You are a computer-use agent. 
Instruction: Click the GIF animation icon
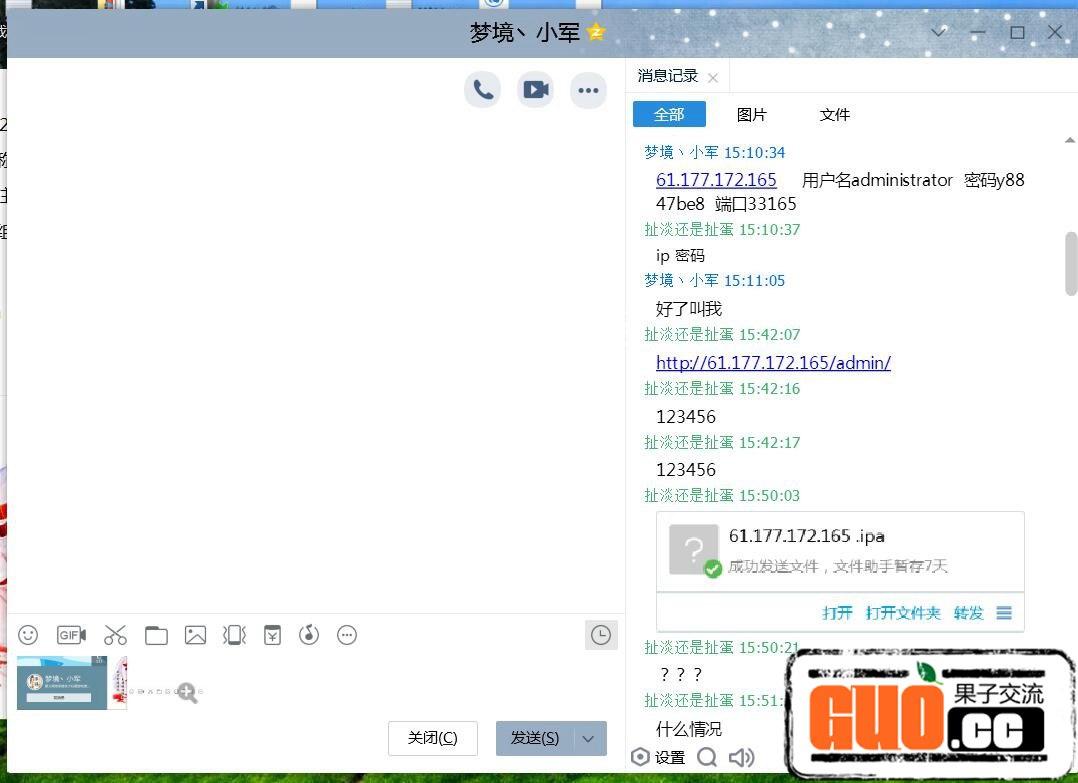[x=71, y=635]
